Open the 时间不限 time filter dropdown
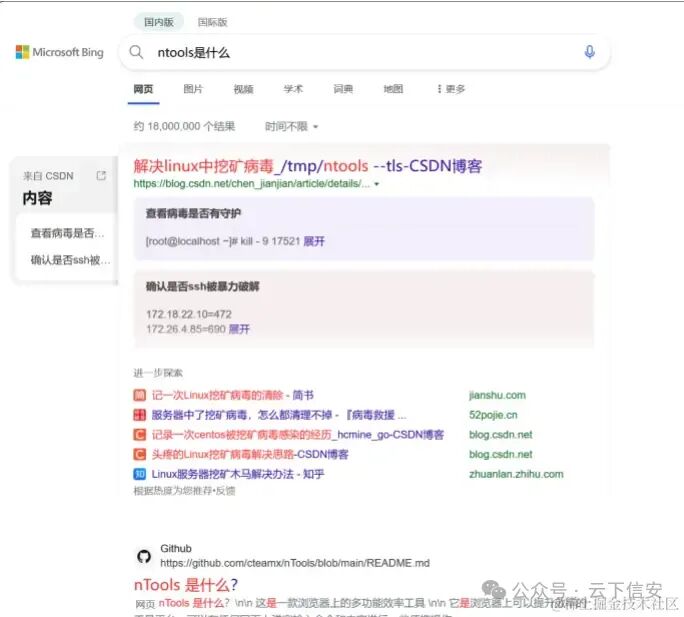The height and width of the screenshot is (617, 684). pyautogui.click(x=291, y=127)
